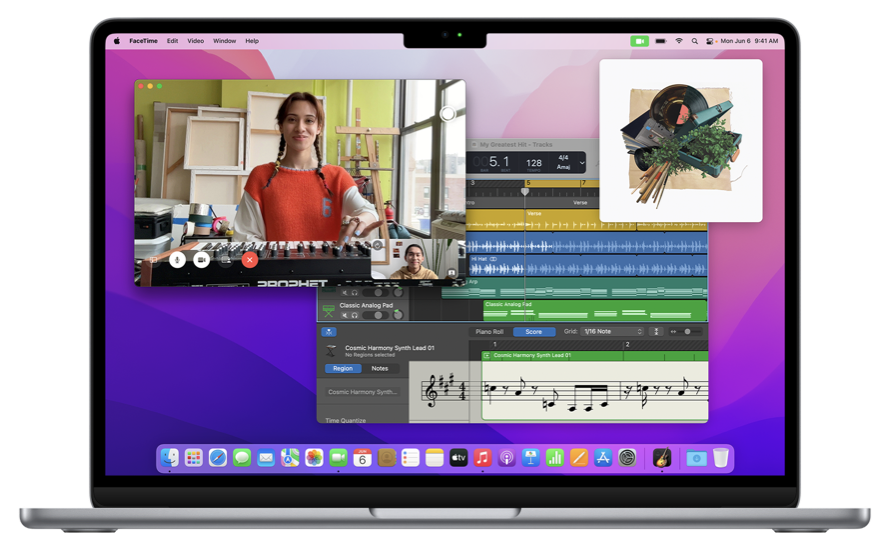The image size is (890, 550).
Task: Open the Grid 1/16 Note dropdown
Action: [613, 331]
